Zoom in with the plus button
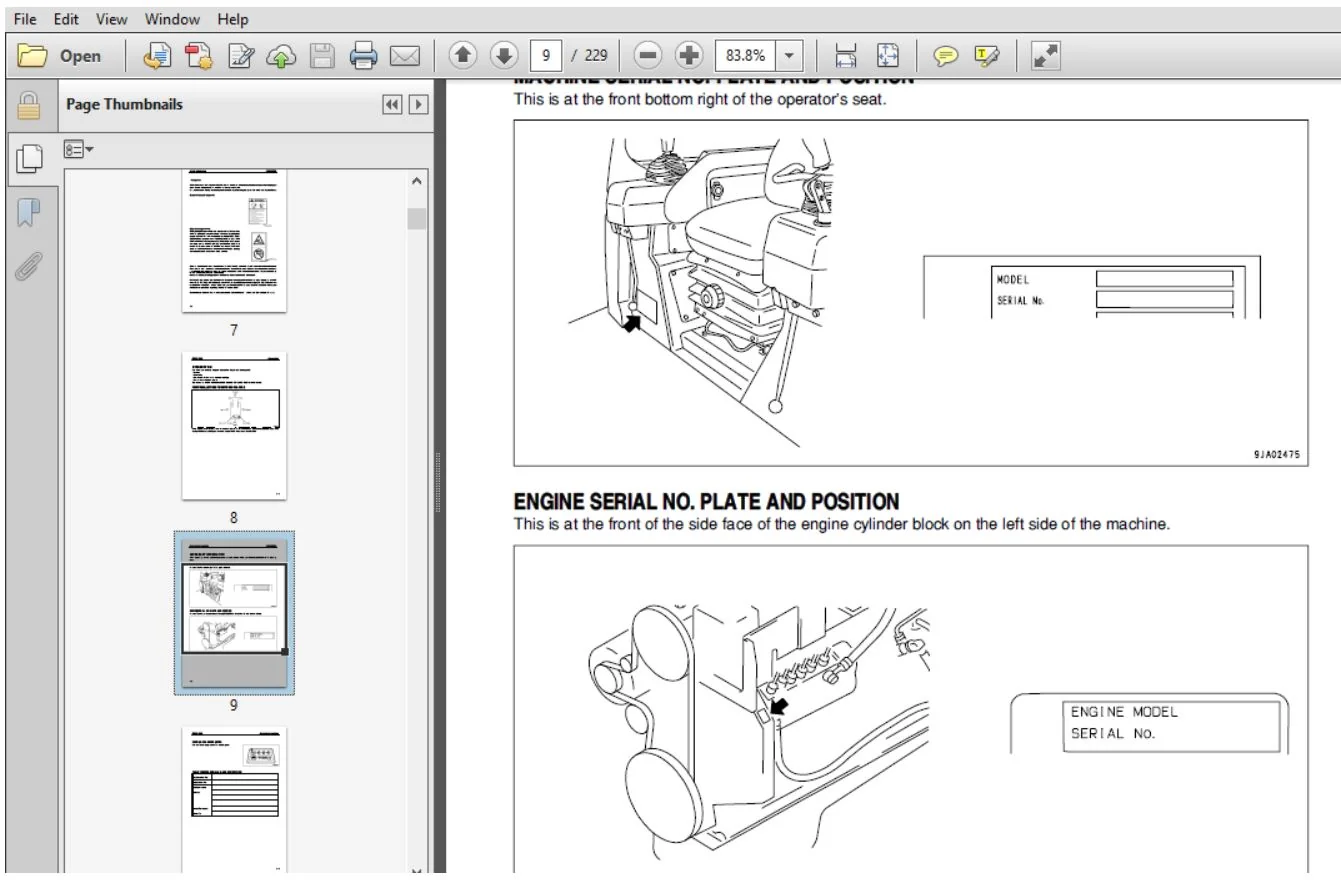Screen dimensions: 1341x880 click(x=688, y=56)
